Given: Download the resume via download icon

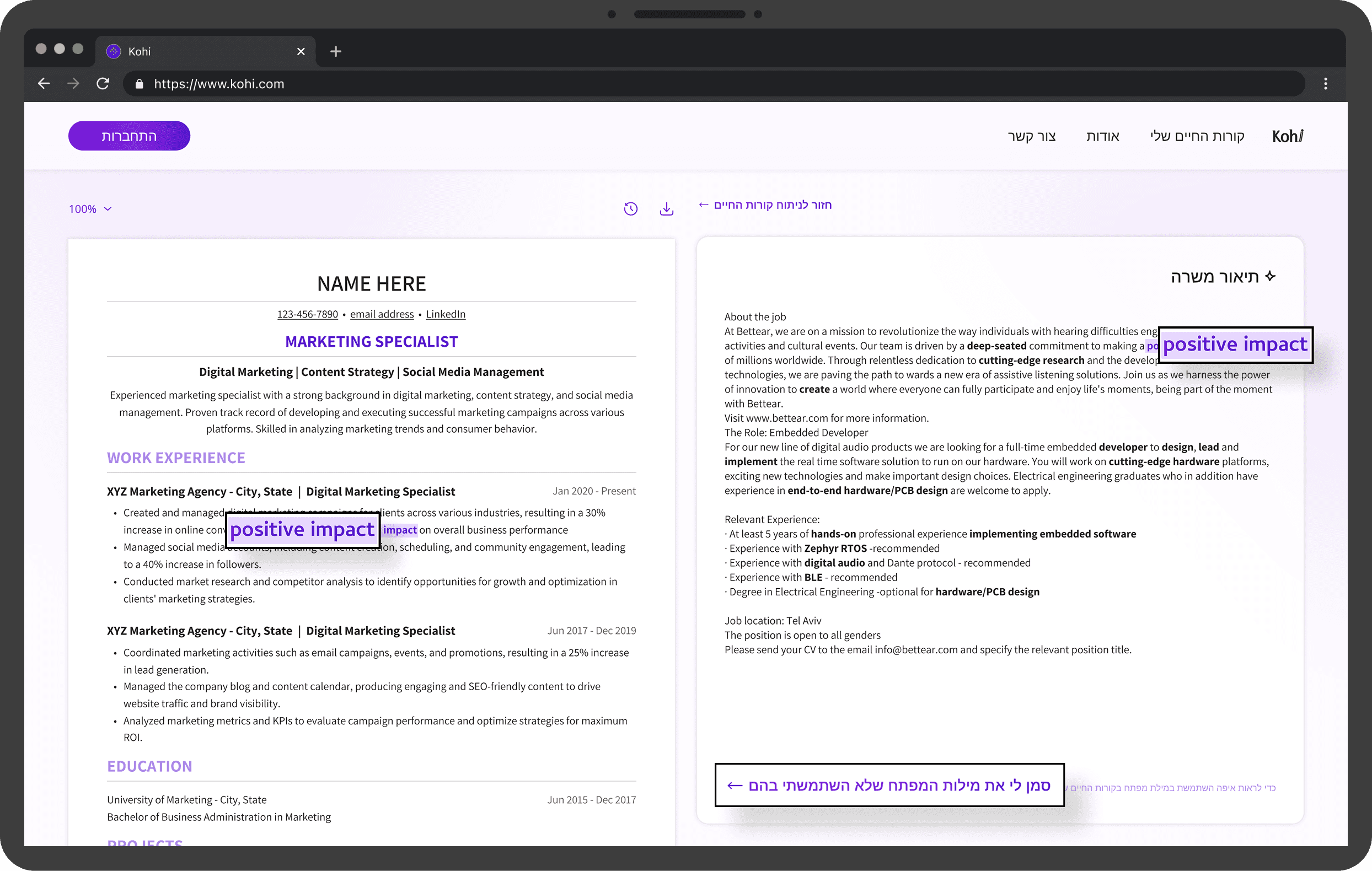Looking at the screenshot, I should tap(666, 209).
